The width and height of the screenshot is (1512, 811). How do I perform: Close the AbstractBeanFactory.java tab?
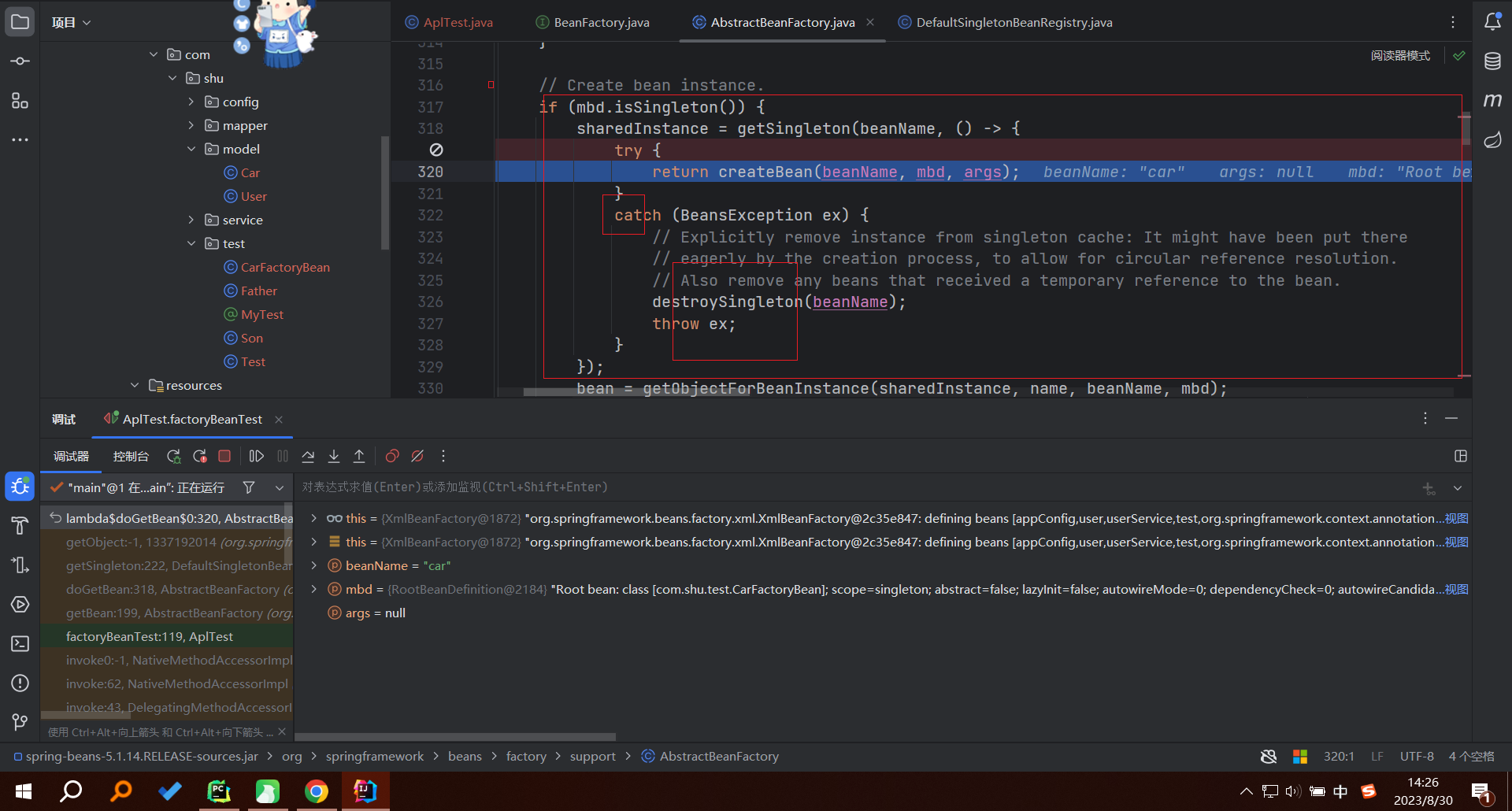[870, 22]
